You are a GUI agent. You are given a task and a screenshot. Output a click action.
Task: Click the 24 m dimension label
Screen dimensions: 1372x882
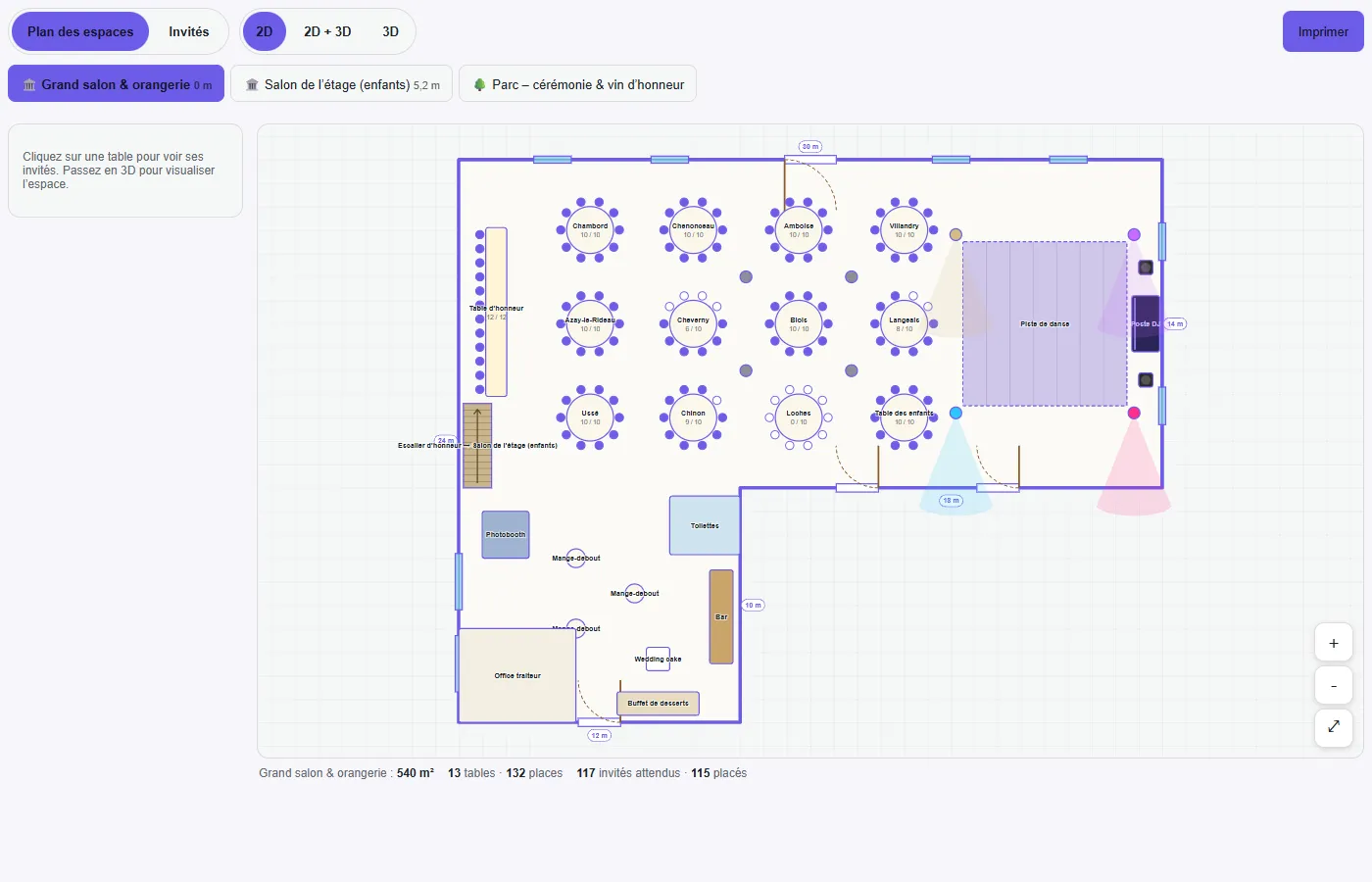[446, 441]
